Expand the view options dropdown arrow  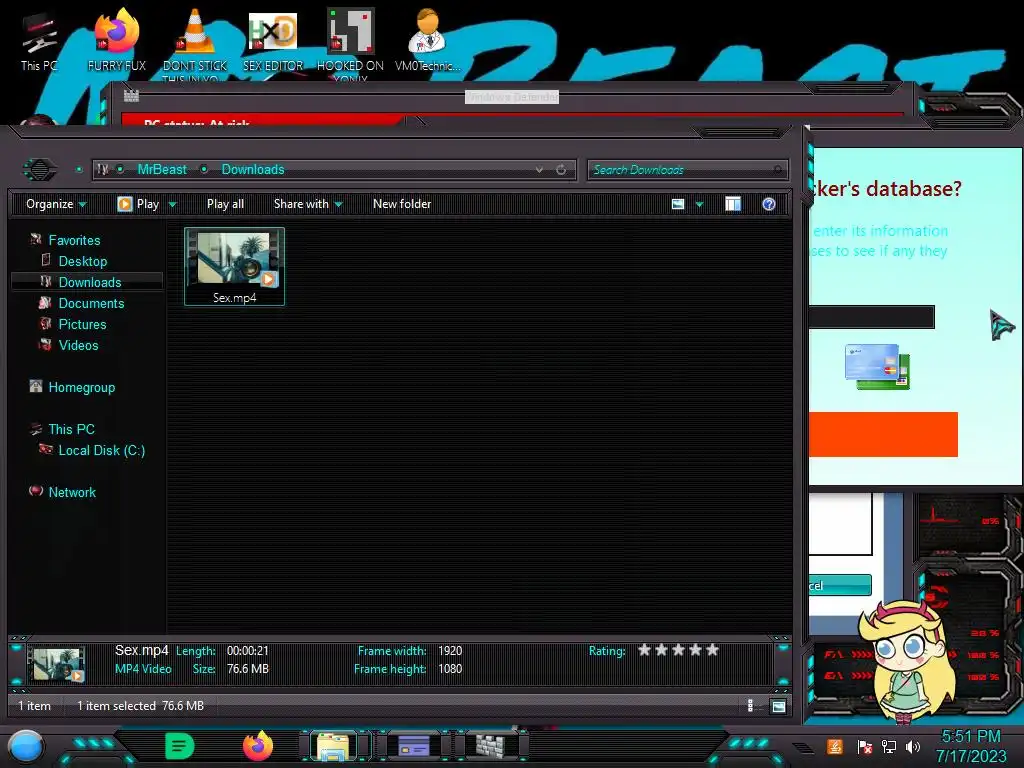click(x=699, y=204)
